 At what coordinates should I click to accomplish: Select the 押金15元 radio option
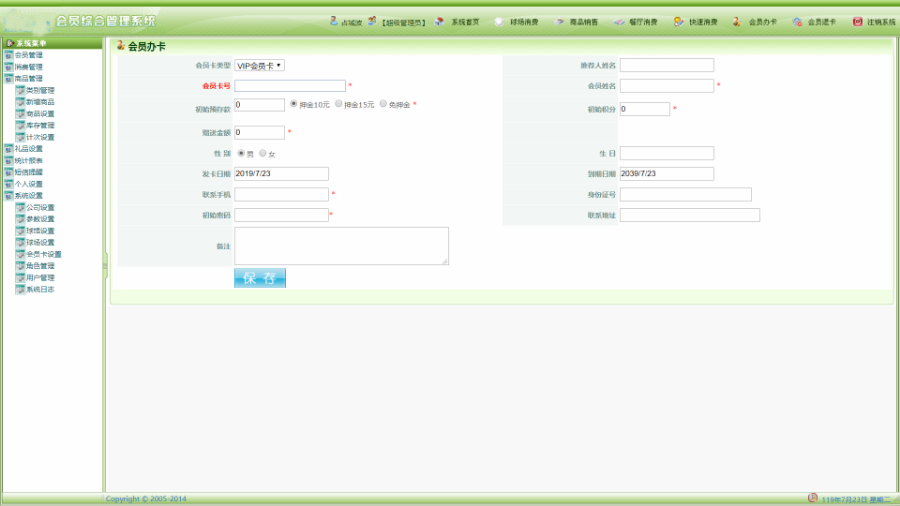click(x=339, y=103)
